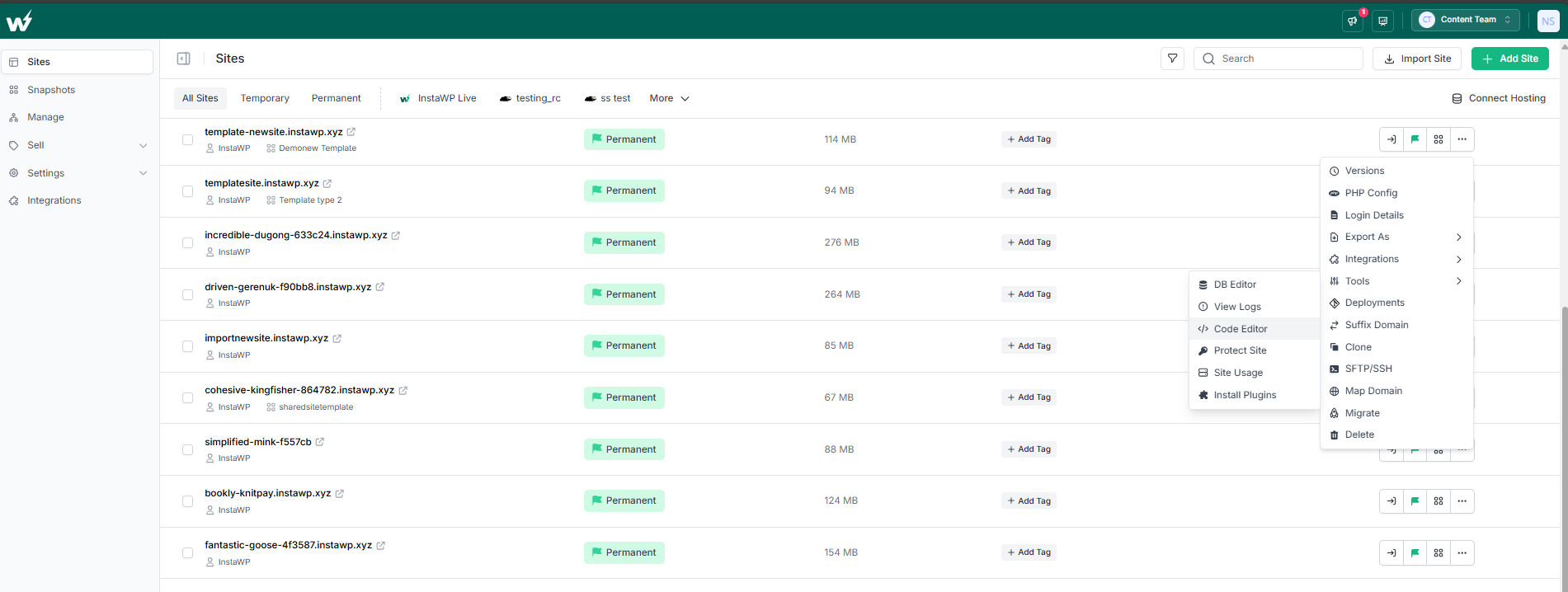Screen dimensions: 1568x592
Task: Expand the Sell sidebar section
Action: (143, 146)
